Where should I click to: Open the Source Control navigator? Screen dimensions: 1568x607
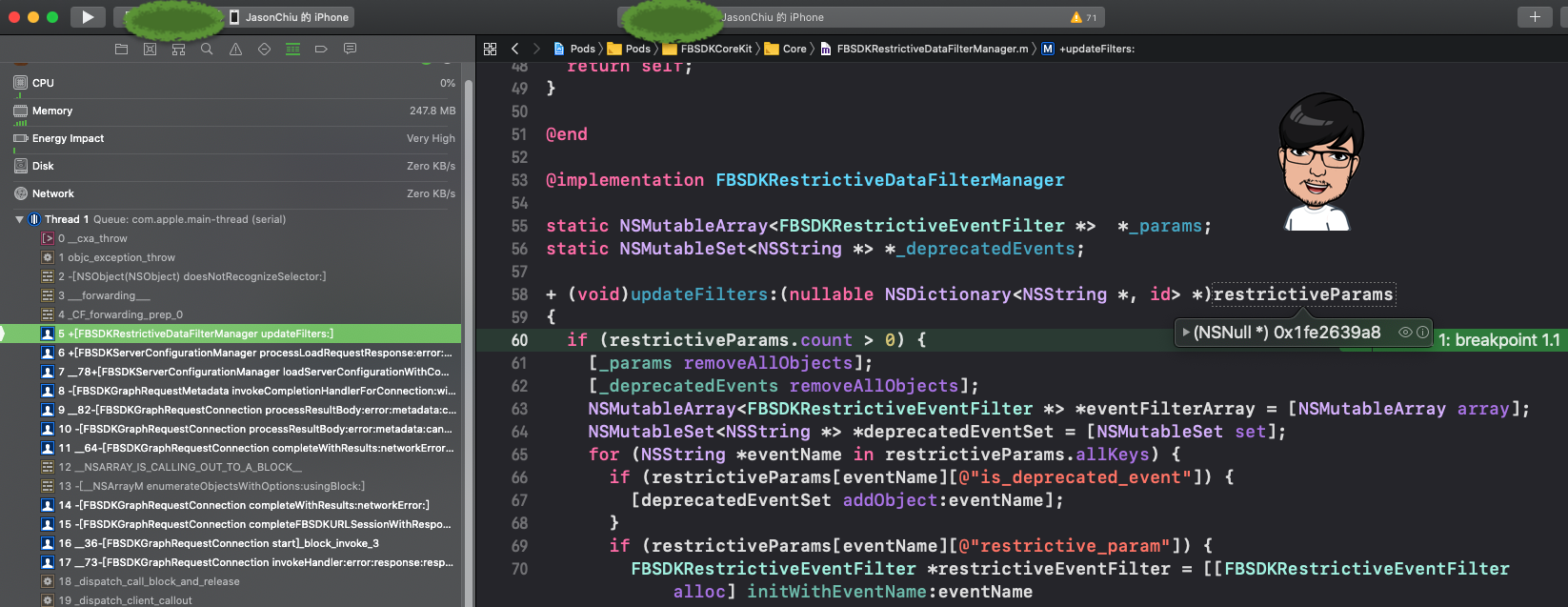click(150, 49)
